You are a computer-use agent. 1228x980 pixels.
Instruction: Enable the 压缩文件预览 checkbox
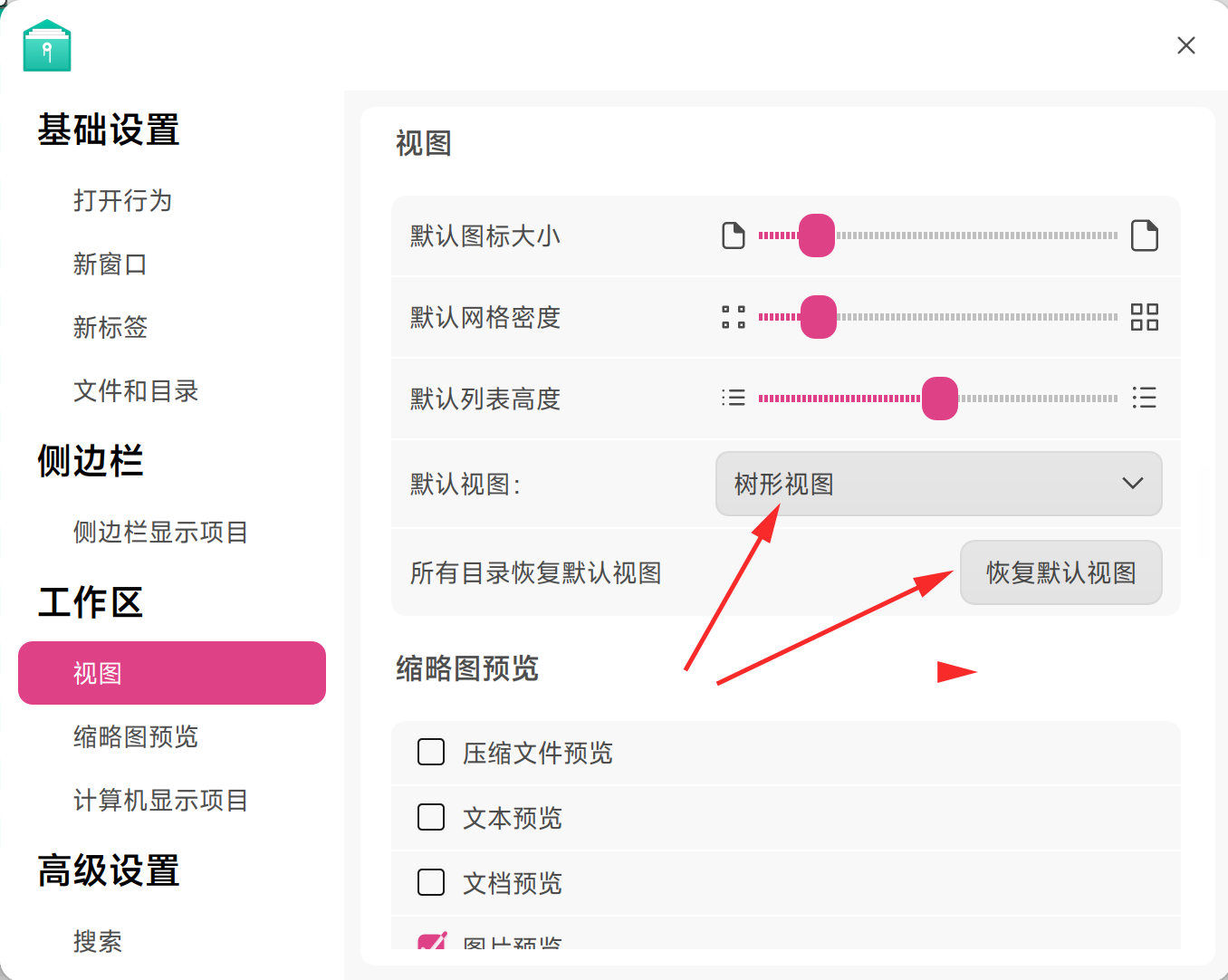431,752
